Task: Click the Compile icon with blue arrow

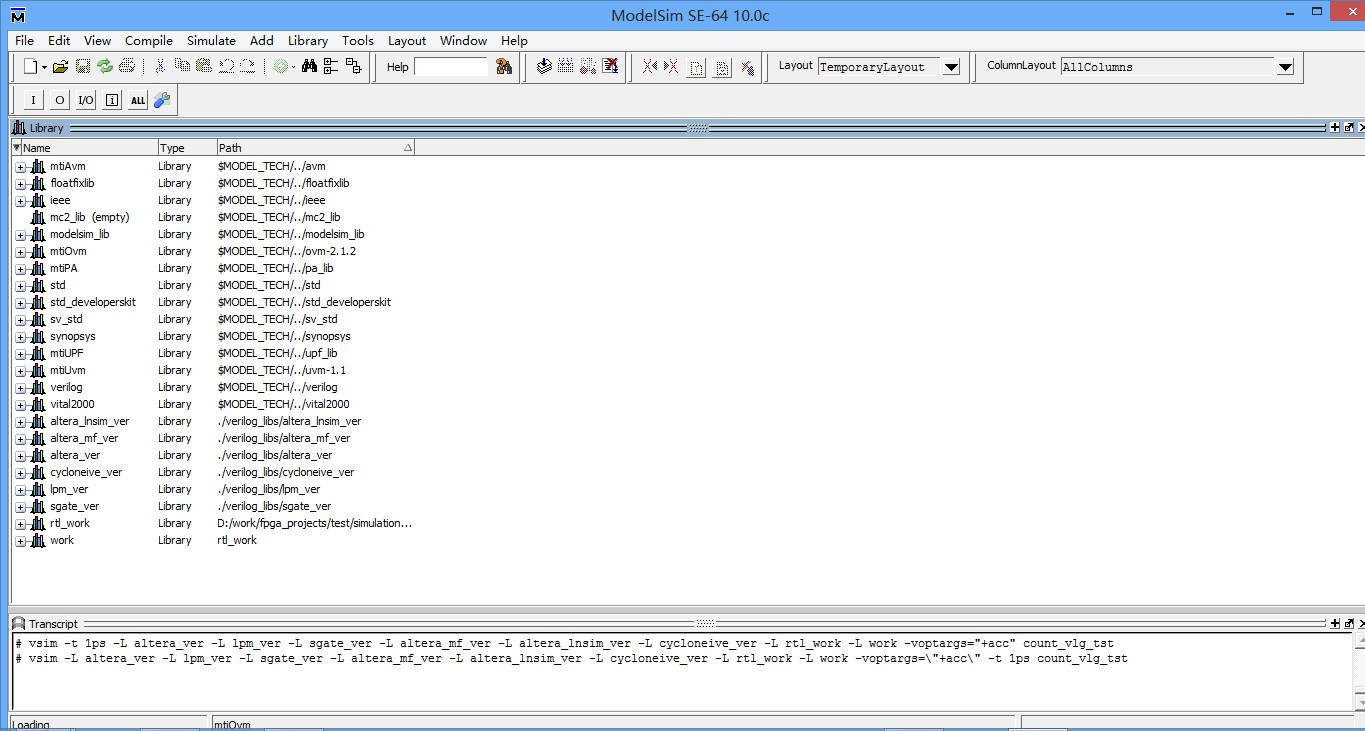Action: (x=544, y=66)
